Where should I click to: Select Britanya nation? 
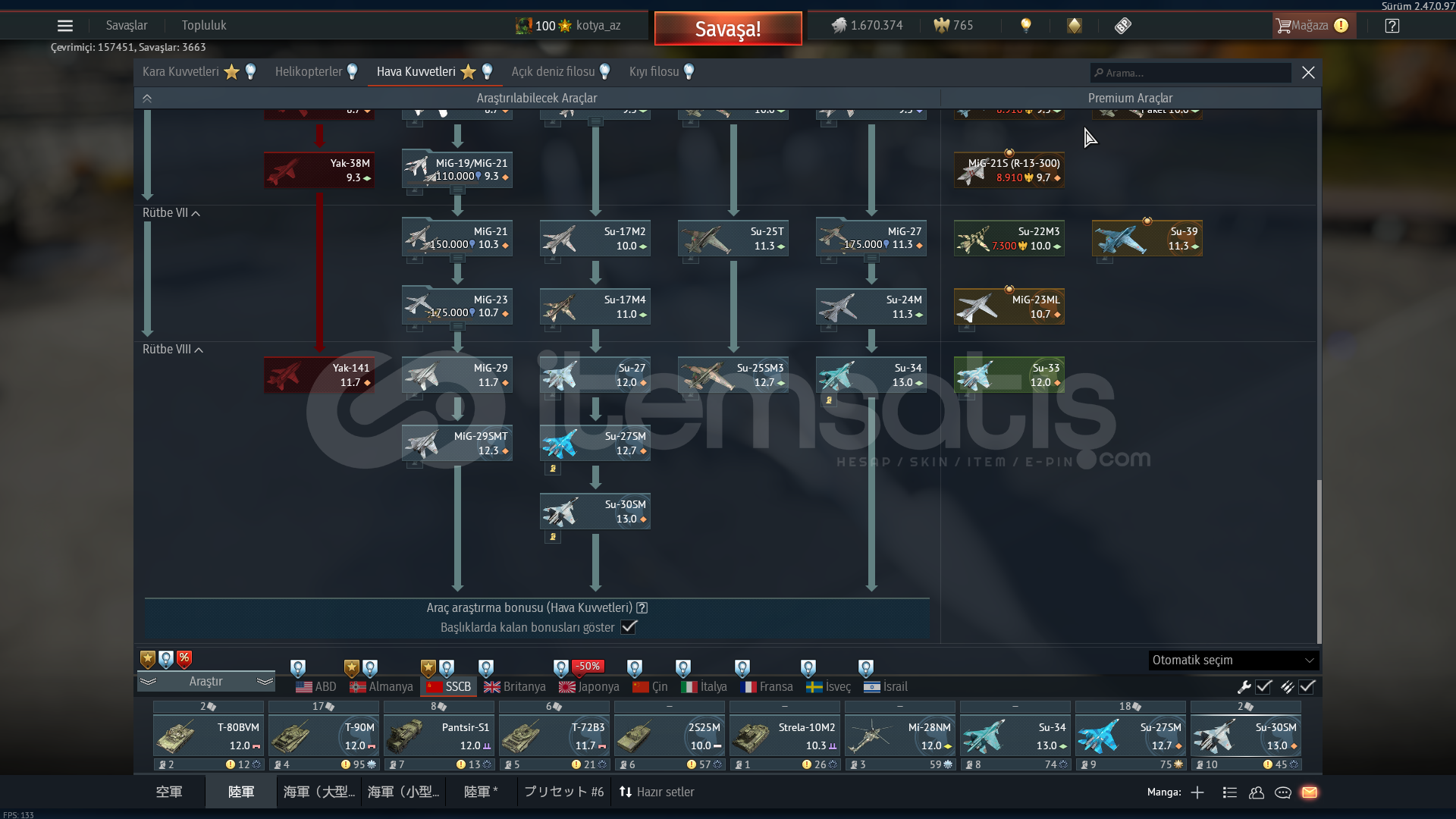[x=515, y=687]
